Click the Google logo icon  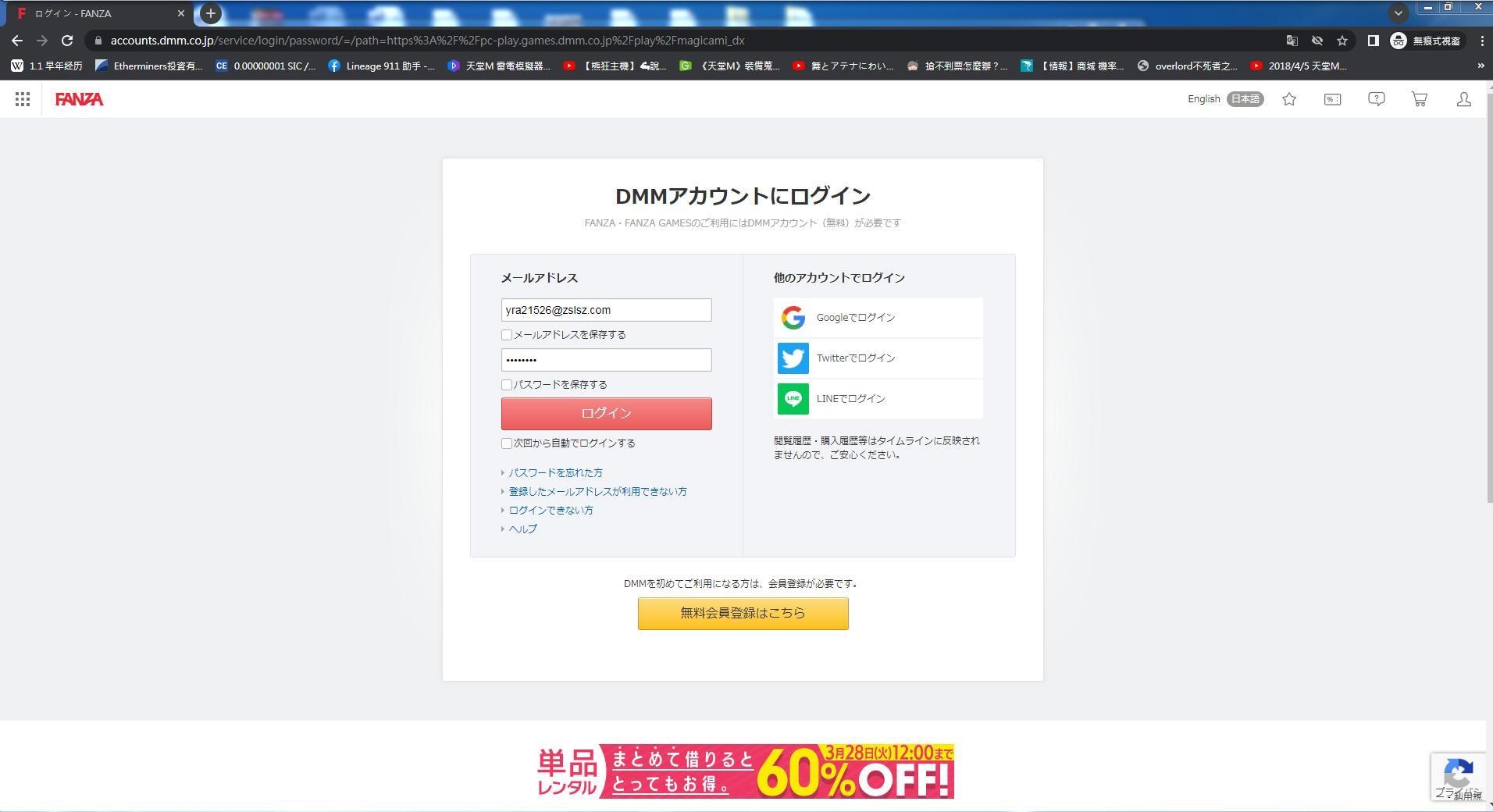[x=793, y=318]
